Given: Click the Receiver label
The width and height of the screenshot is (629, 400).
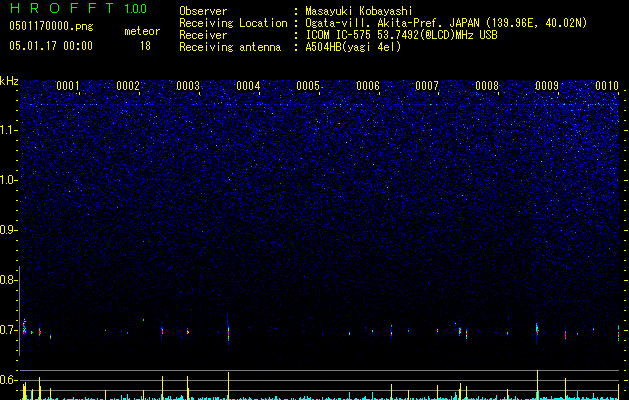Looking at the screenshot, I should click(x=203, y=35).
